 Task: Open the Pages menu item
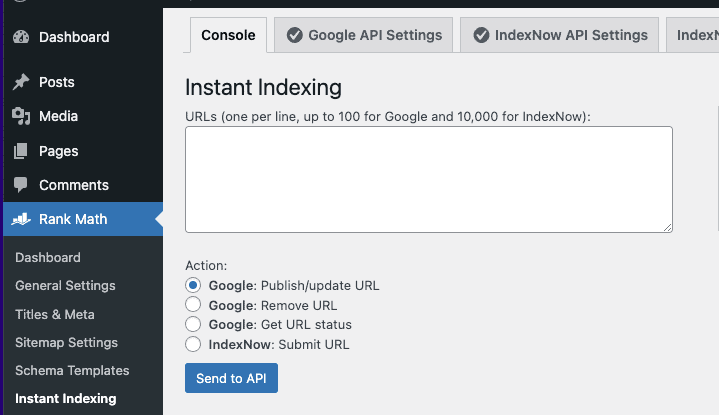pos(83,151)
